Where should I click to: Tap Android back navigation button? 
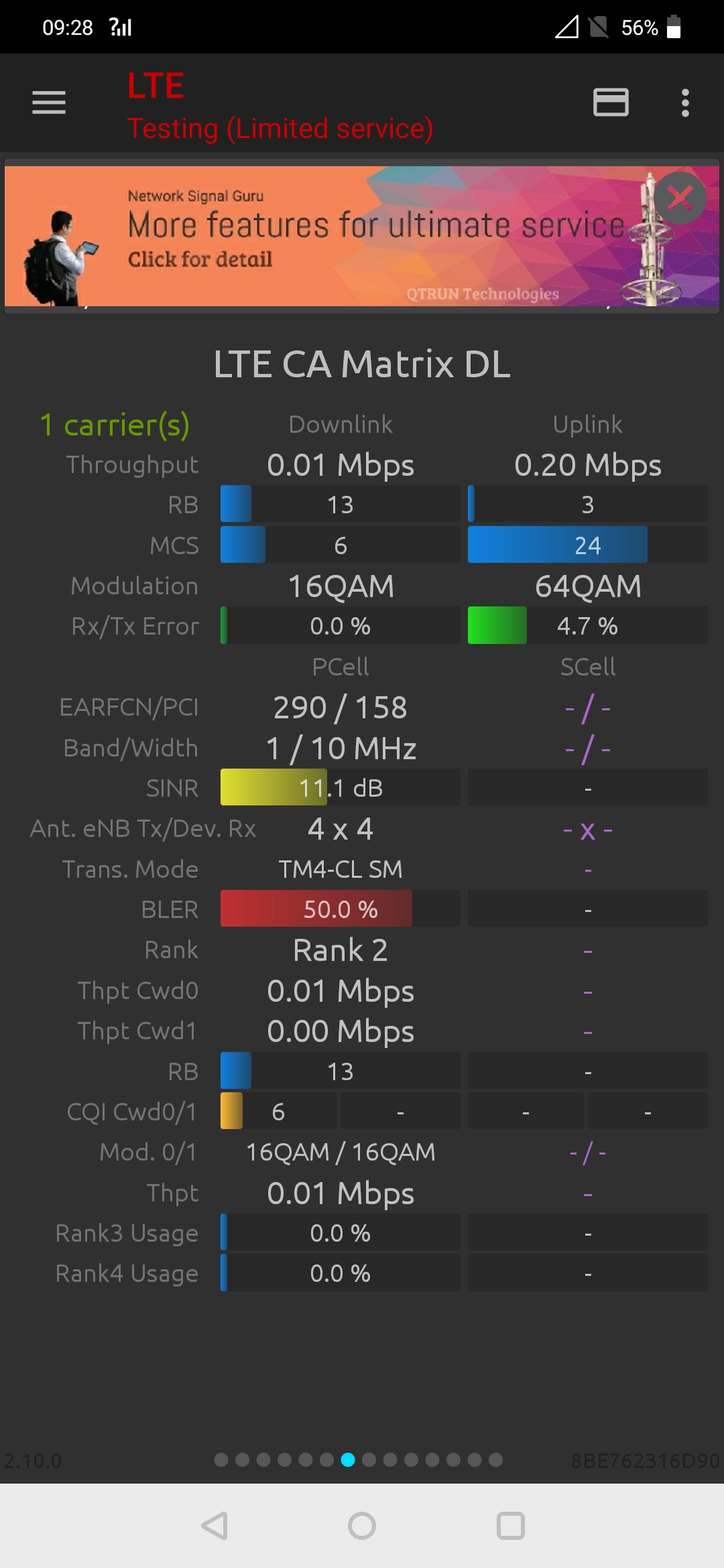pyautogui.click(x=215, y=1526)
